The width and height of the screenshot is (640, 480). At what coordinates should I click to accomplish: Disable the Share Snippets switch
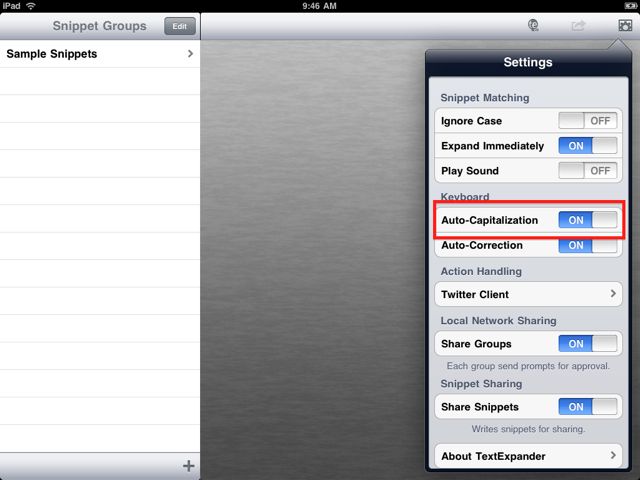click(x=588, y=407)
